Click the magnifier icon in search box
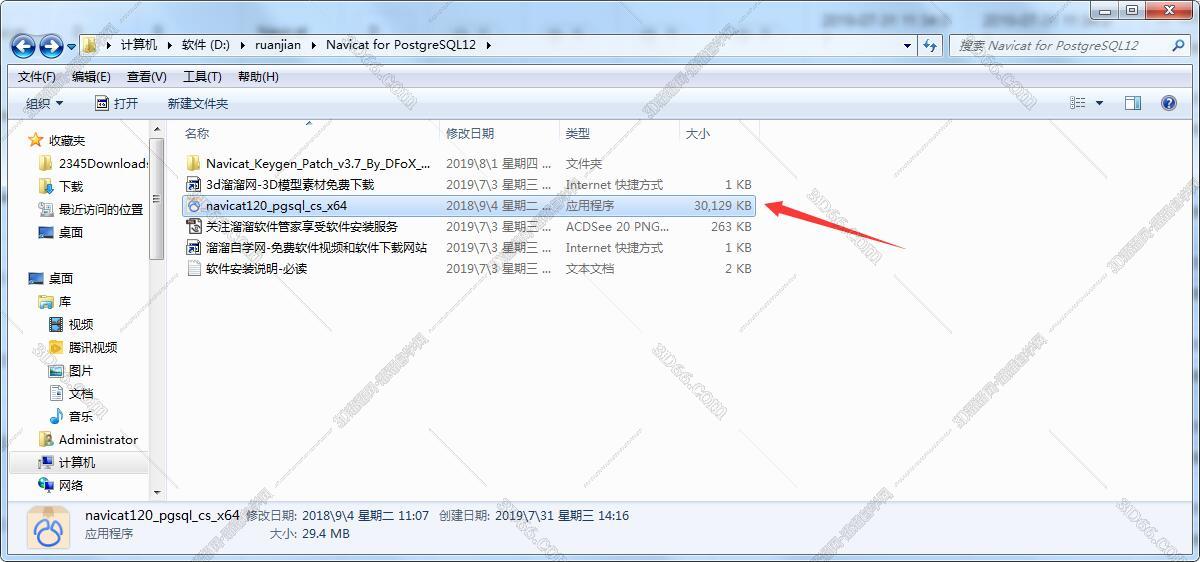1200x562 pixels. (x=1177, y=45)
